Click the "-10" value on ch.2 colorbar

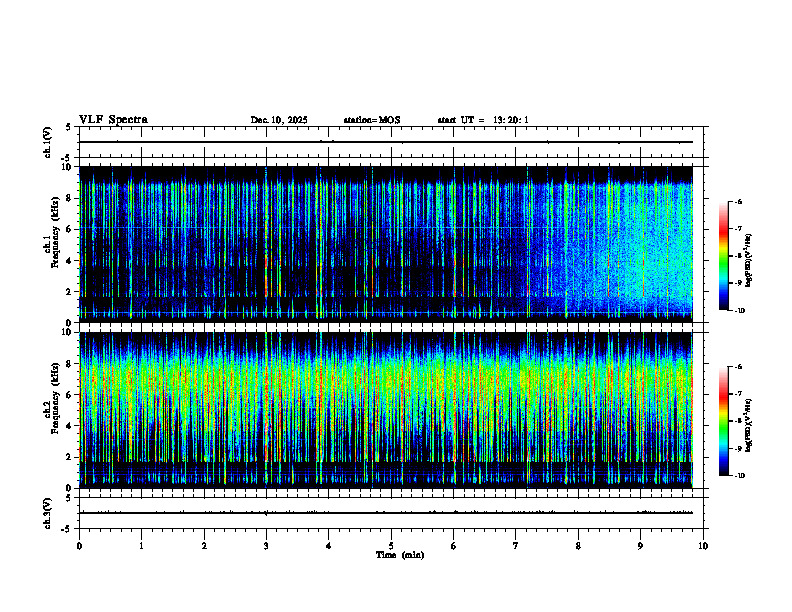pyautogui.click(x=740, y=476)
